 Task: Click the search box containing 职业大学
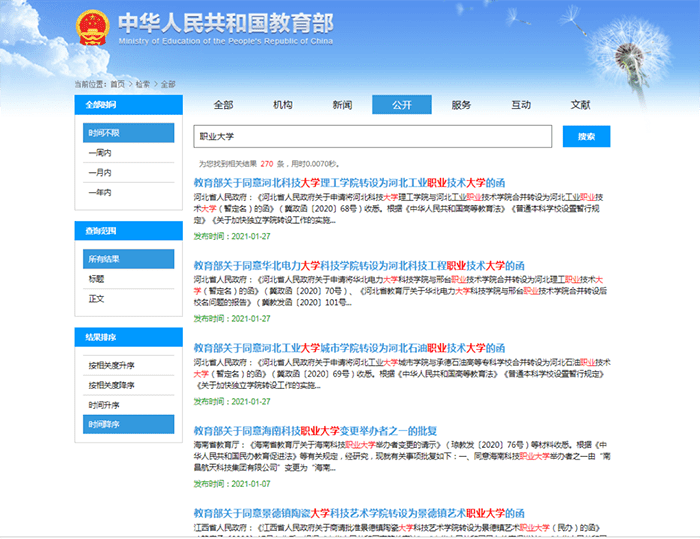(x=372, y=137)
